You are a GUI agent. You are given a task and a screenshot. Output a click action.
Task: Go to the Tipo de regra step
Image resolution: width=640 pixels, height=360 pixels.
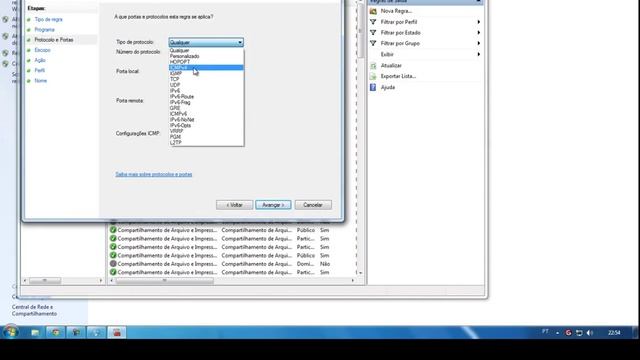pos(48,20)
